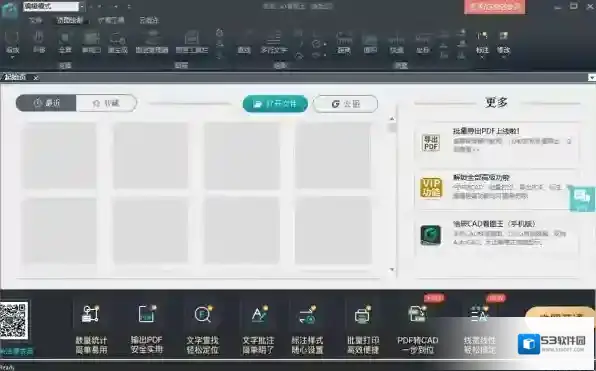Open the PDF转CAD conversion feature
Viewport: 596px width, 371px height.
418,329
